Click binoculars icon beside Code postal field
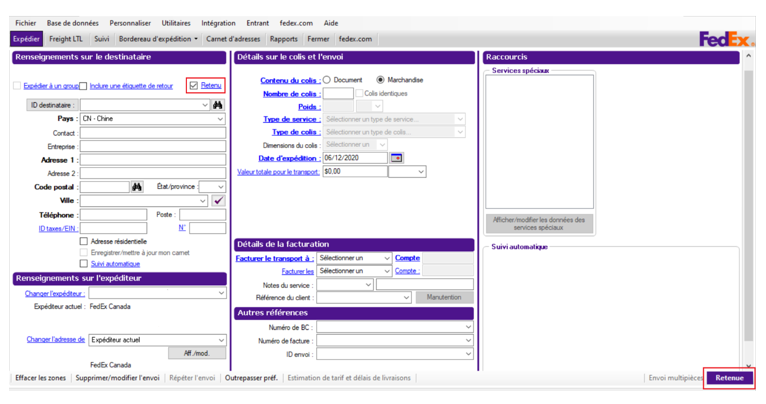 pyautogui.click(x=137, y=187)
